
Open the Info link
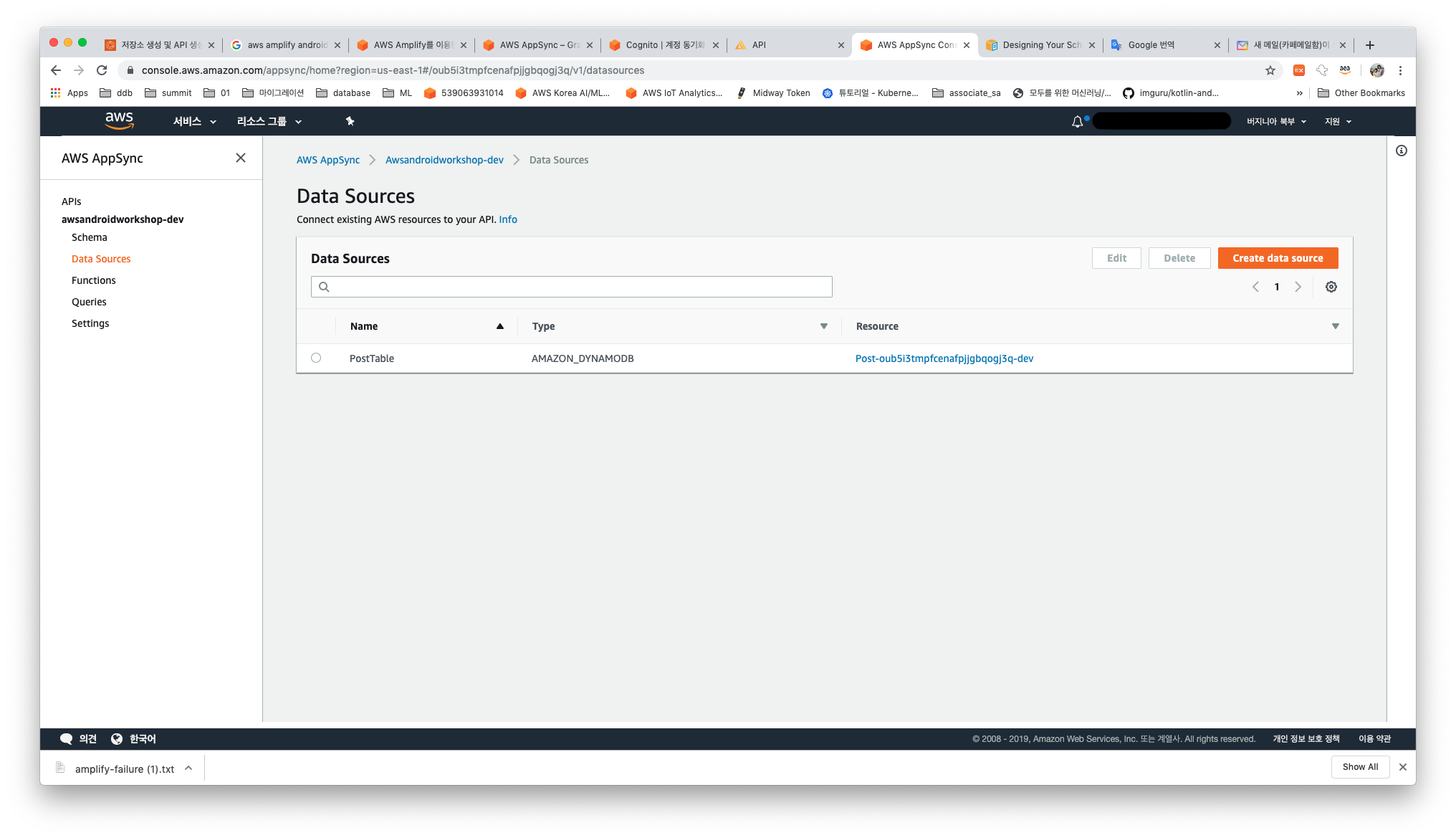(508, 219)
